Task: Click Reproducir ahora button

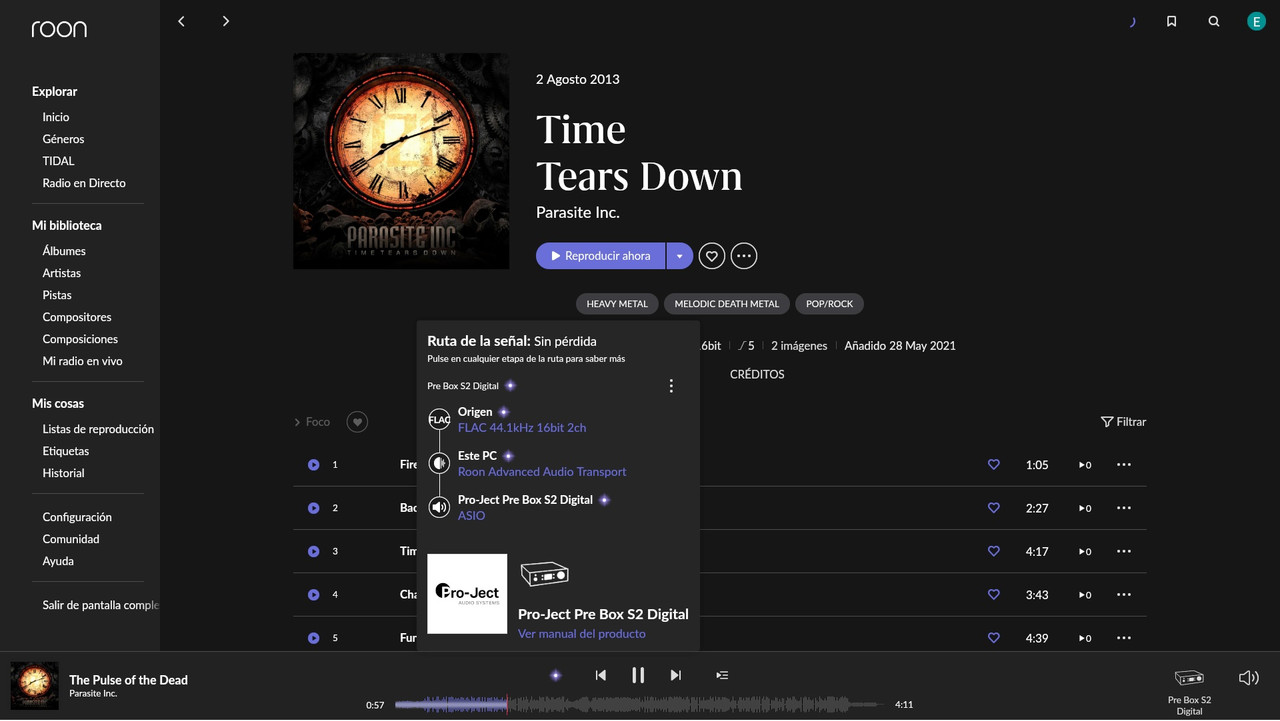Action: [600, 256]
